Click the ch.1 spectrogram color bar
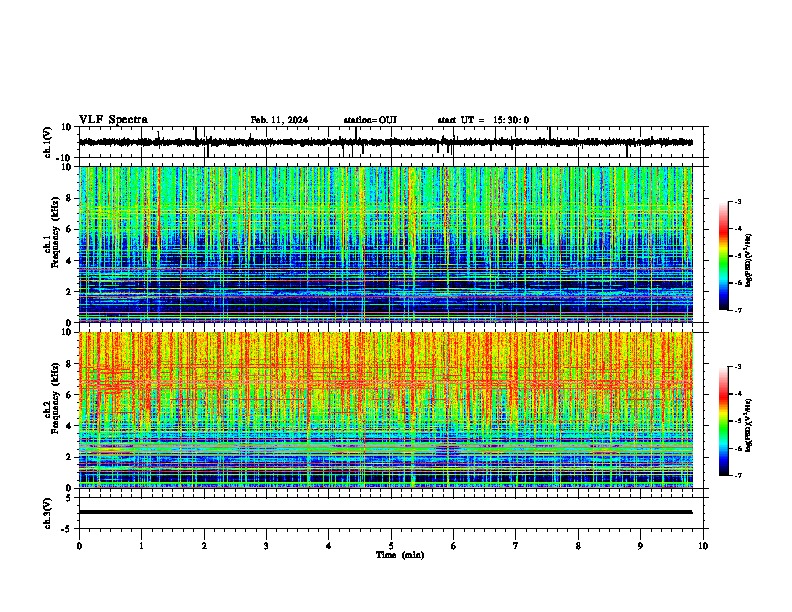The image size is (792, 612). tap(723, 256)
